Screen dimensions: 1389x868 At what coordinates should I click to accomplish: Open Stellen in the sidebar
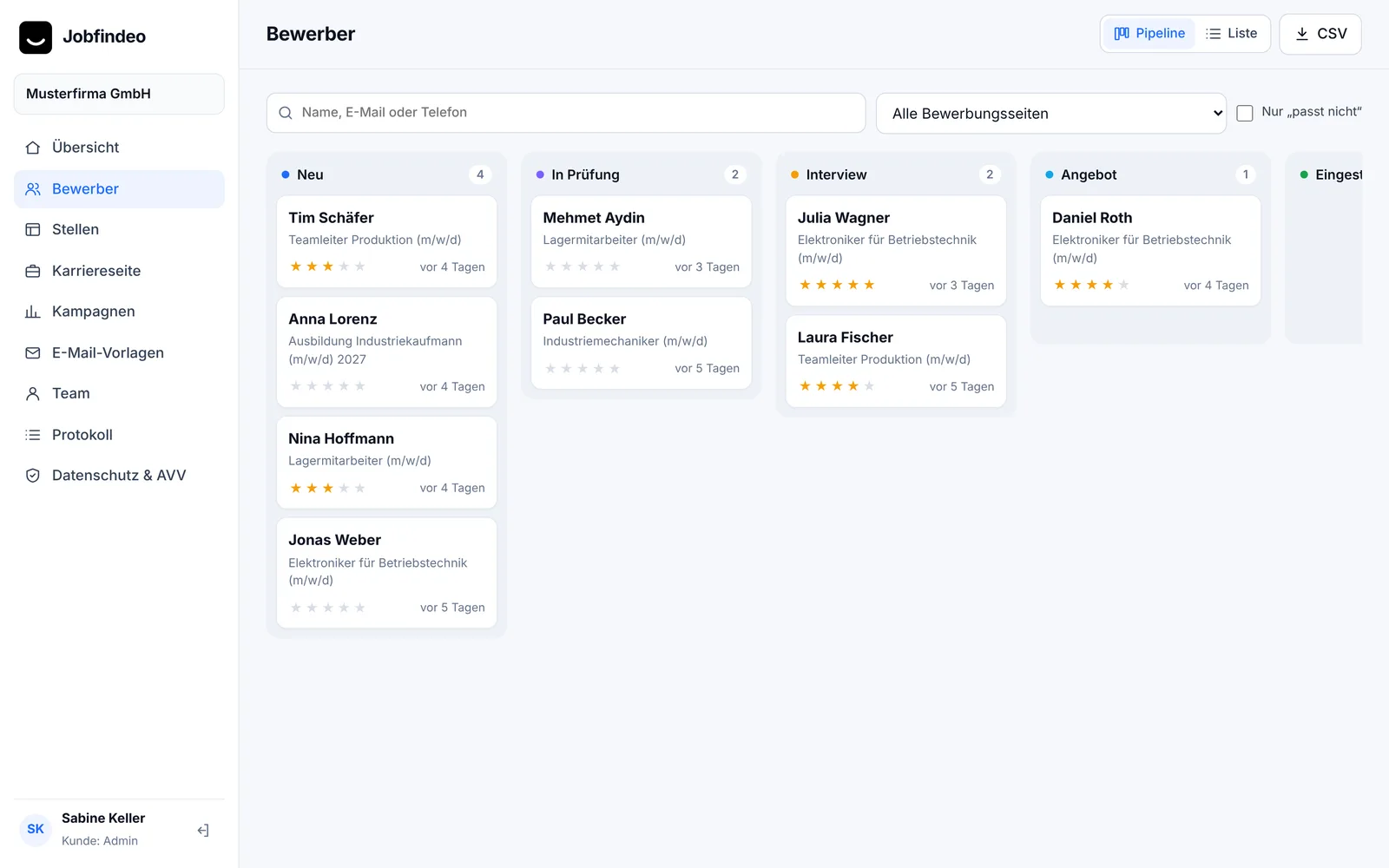pyautogui.click(x=119, y=230)
